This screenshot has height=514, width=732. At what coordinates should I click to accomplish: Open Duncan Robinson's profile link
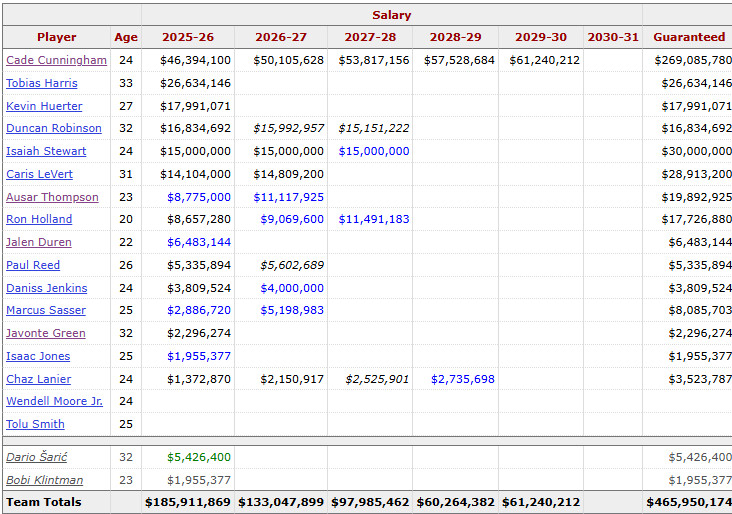click(x=54, y=128)
